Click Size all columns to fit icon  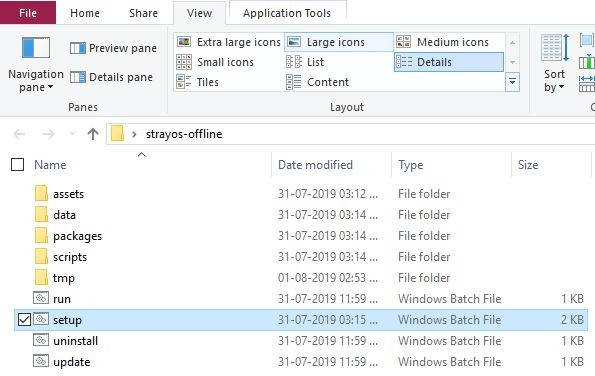tap(587, 84)
